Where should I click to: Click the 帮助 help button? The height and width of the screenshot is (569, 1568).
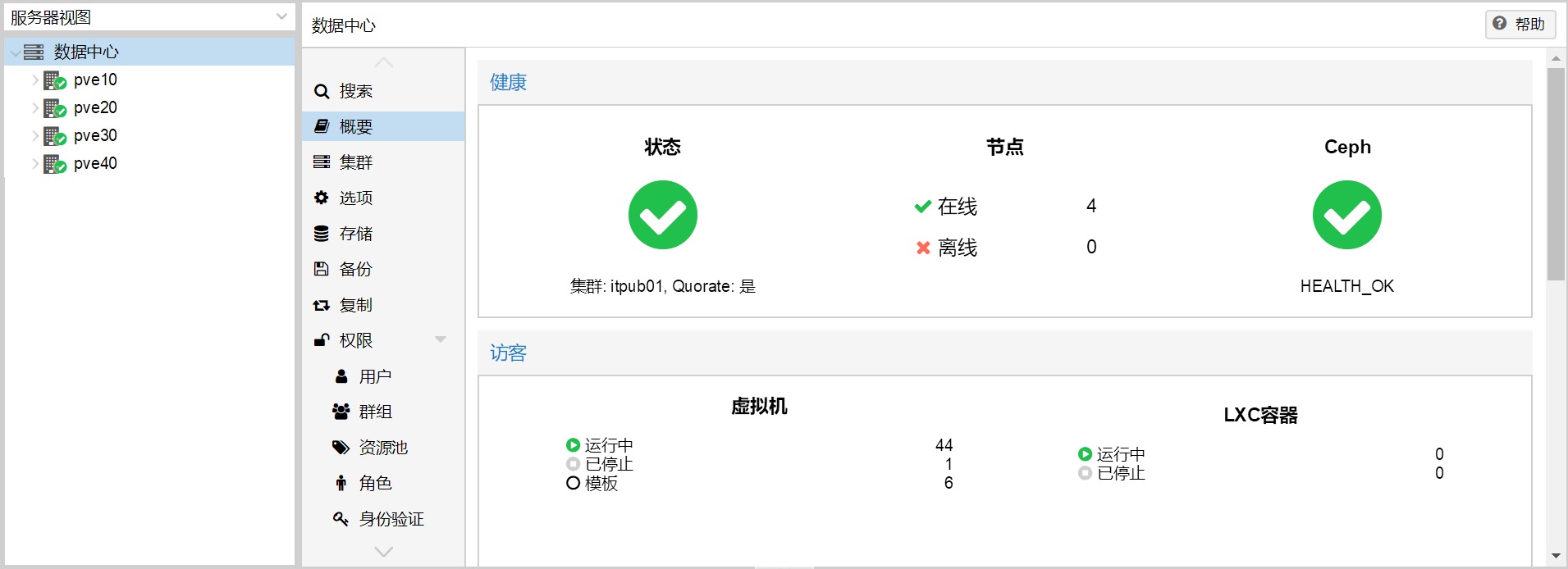coord(1520,24)
